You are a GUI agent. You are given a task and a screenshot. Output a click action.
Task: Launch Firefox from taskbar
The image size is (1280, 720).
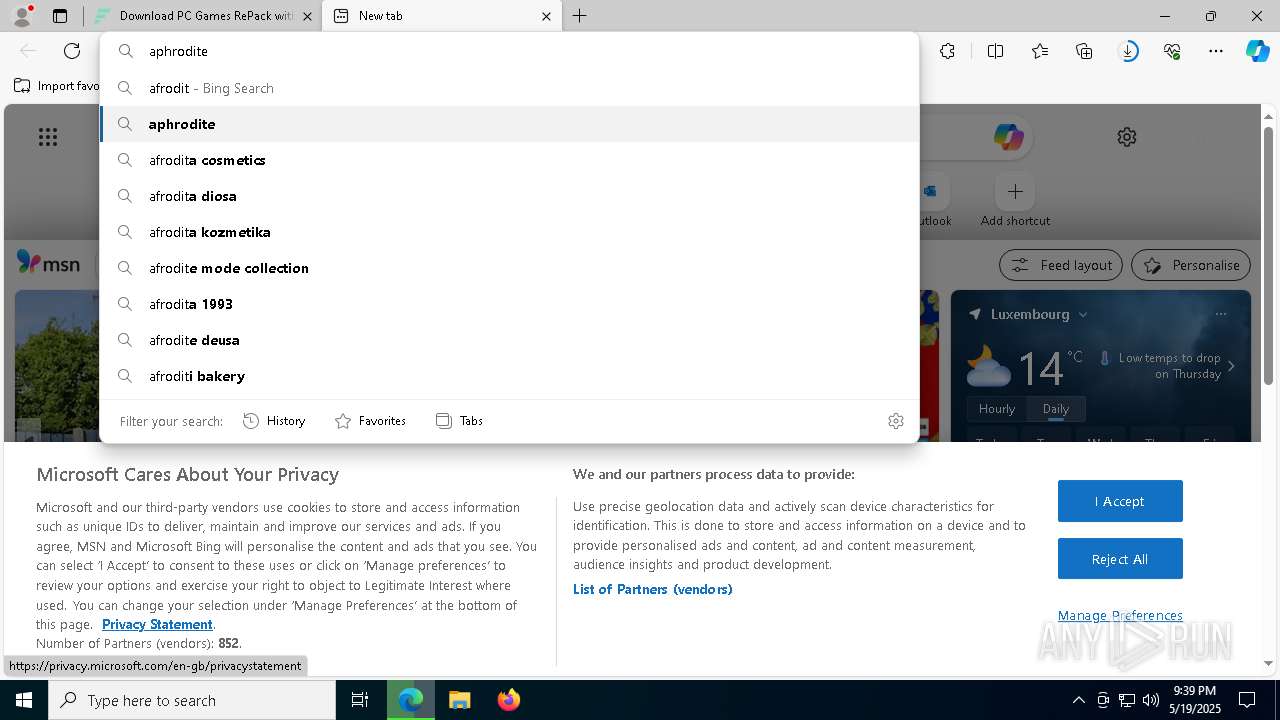pyautogui.click(x=508, y=700)
